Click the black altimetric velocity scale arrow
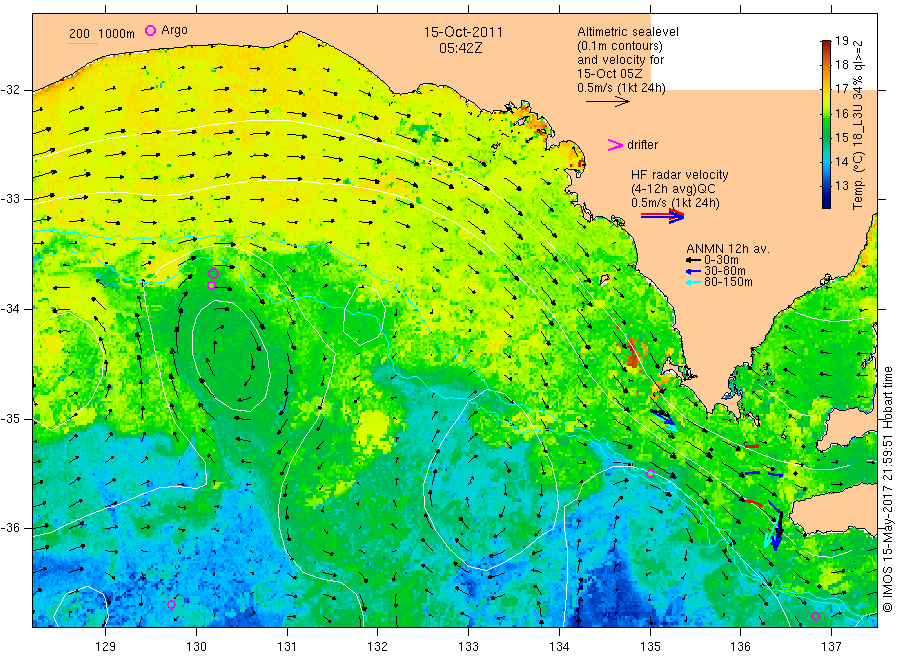The image size is (900, 660). tap(608, 102)
